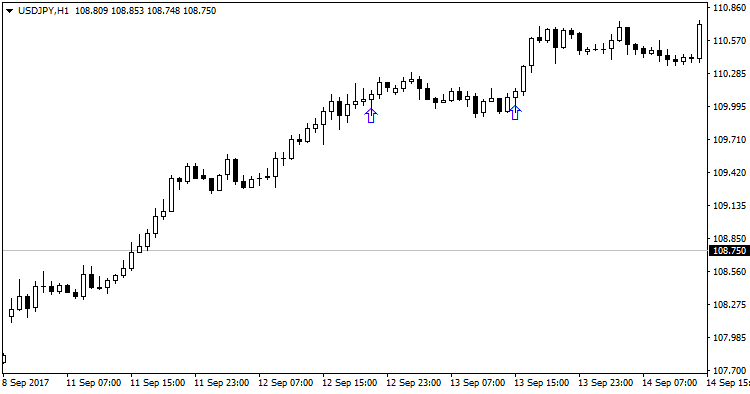Click the blue up arrow near 12 Sep 15:00
The width and height of the screenshot is (750, 394).
[371, 115]
